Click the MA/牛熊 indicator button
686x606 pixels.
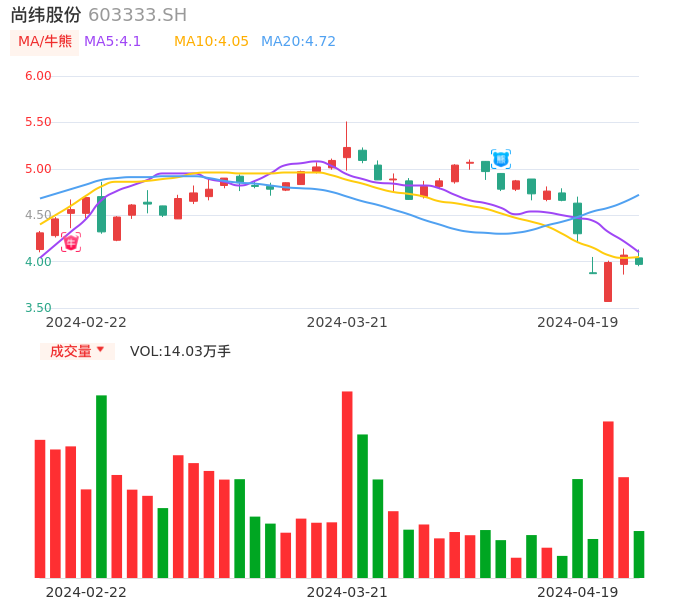45,42
